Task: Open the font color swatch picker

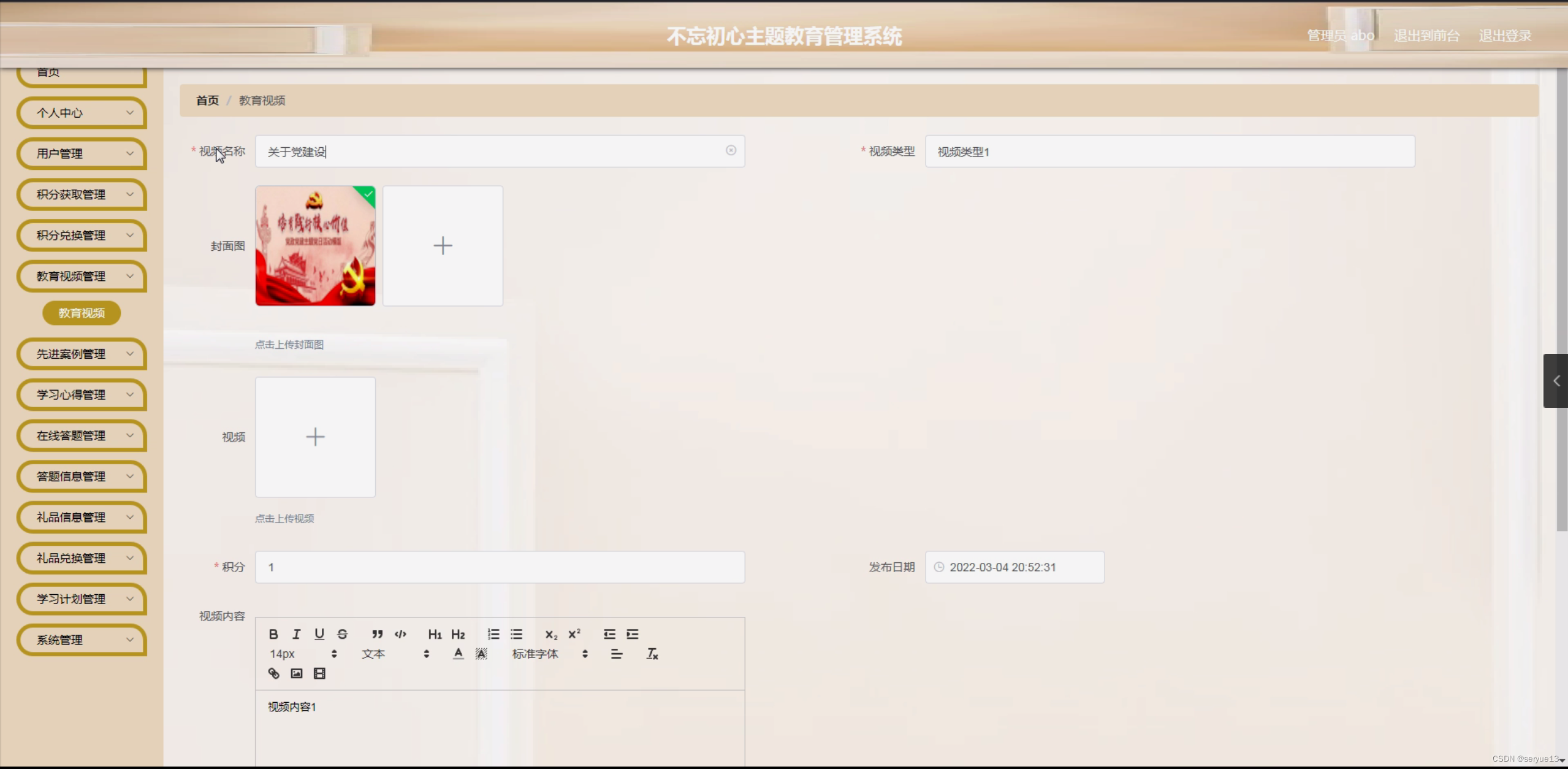Action: pos(457,654)
